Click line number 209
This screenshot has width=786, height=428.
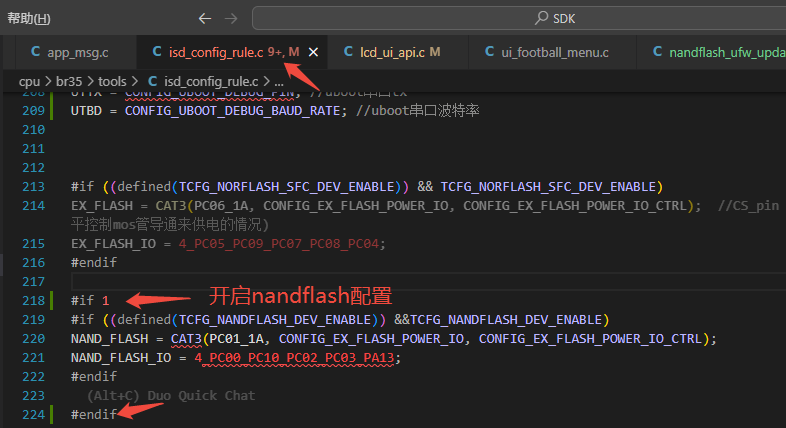(34, 111)
